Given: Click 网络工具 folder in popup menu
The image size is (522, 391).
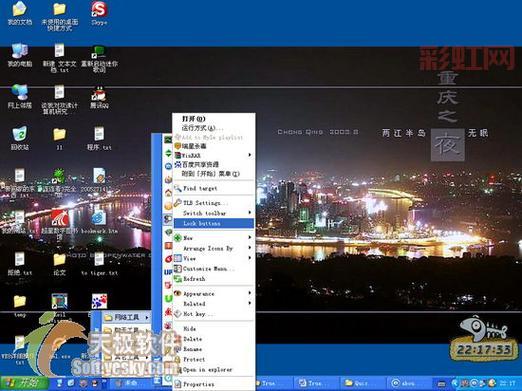Looking at the screenshot, I should (x=126, y=317).
